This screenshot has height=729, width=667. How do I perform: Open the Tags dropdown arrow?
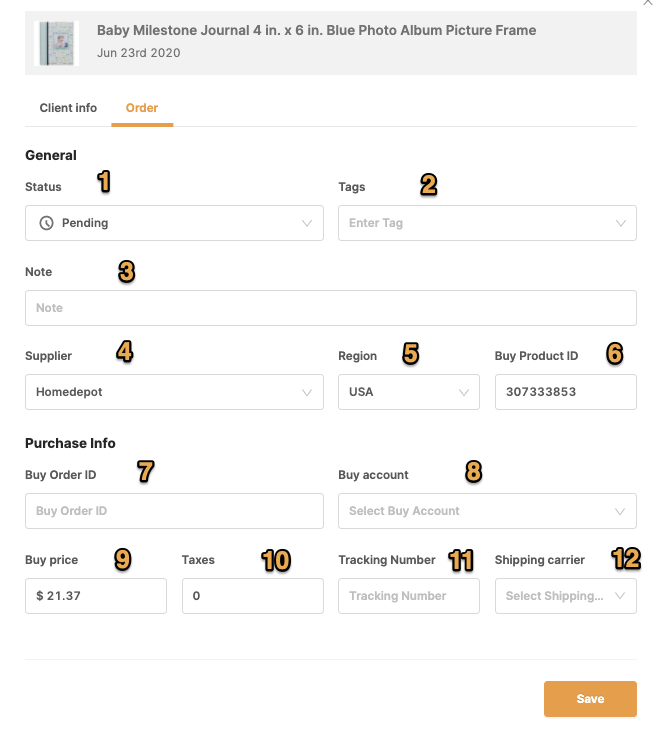[x=621, y=223]
